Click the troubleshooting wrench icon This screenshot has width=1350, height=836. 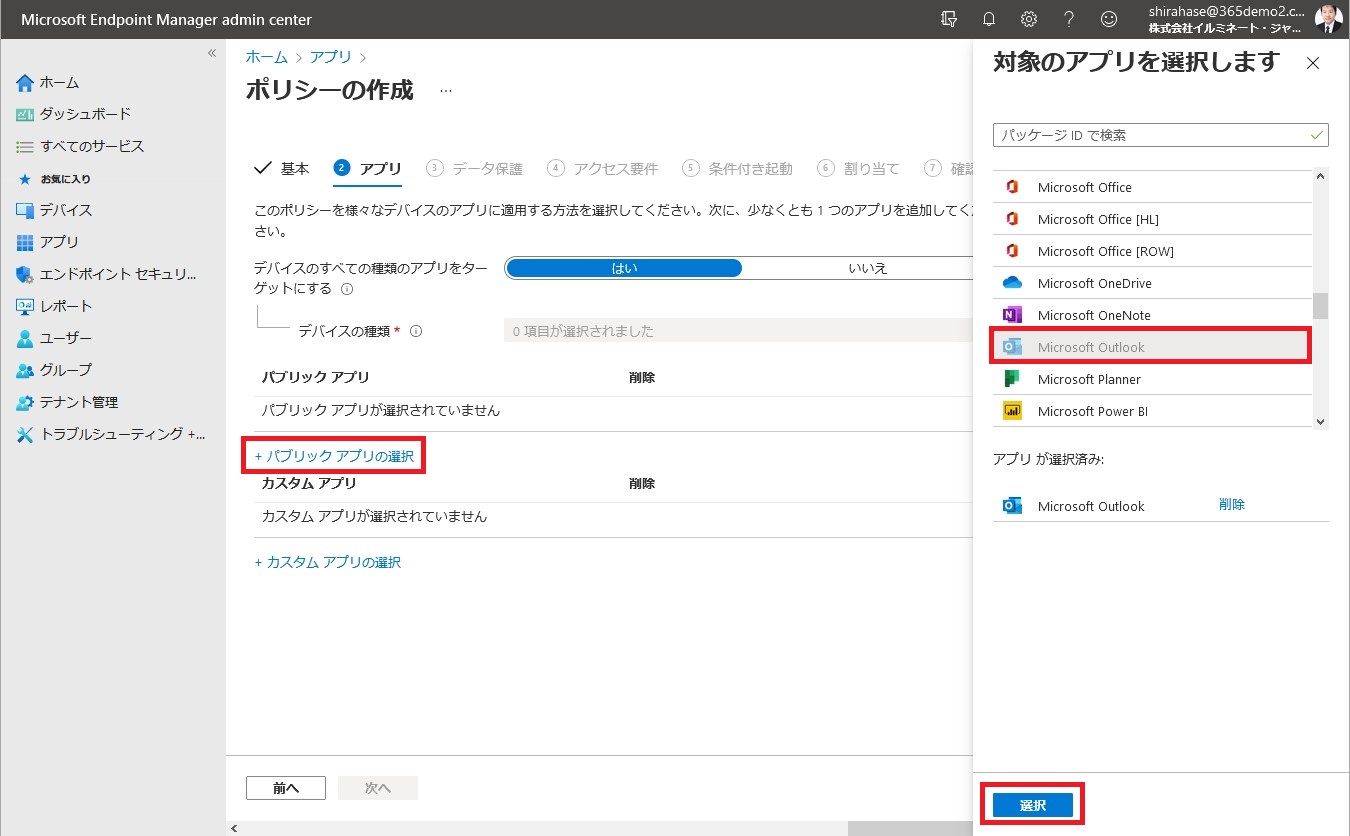point(25,434)
